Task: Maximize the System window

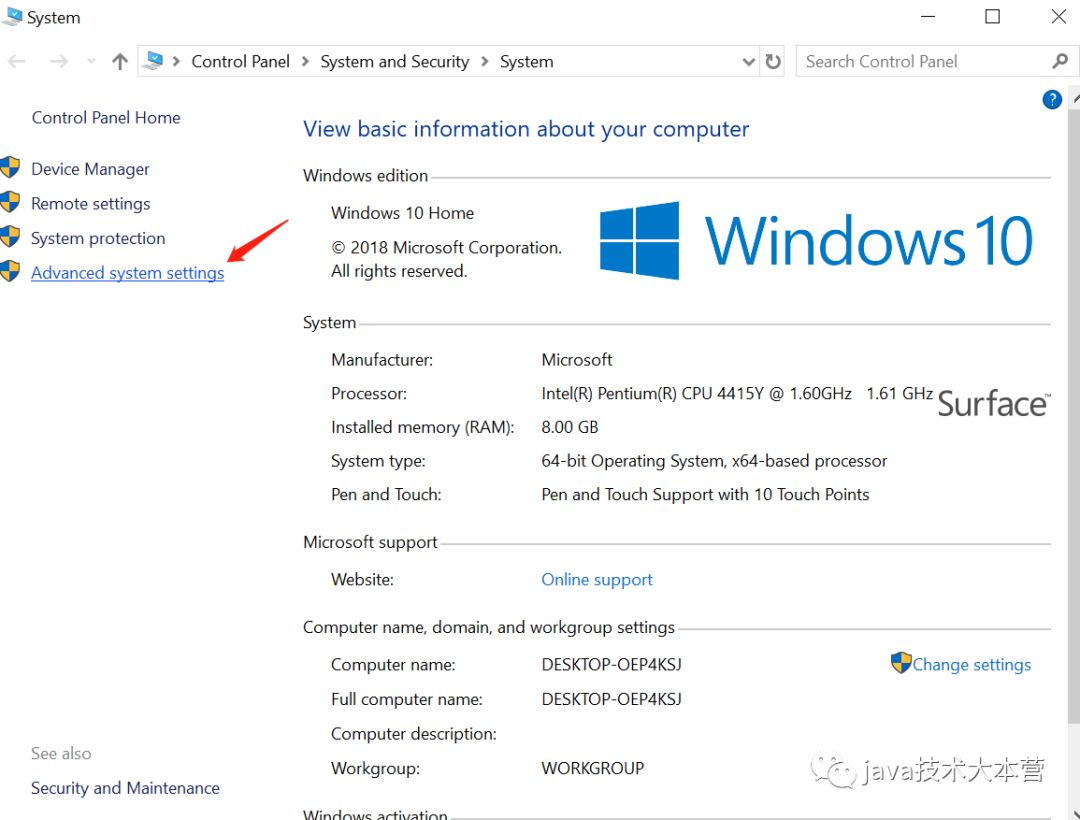Action: click(x=993, y=17)
